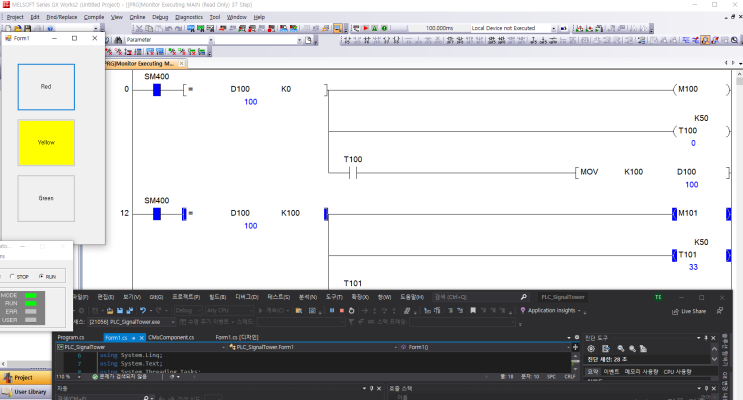Click the Stop debugging icon in Visual Studio
Screen dimensions: 743x400
pos(342,311)
